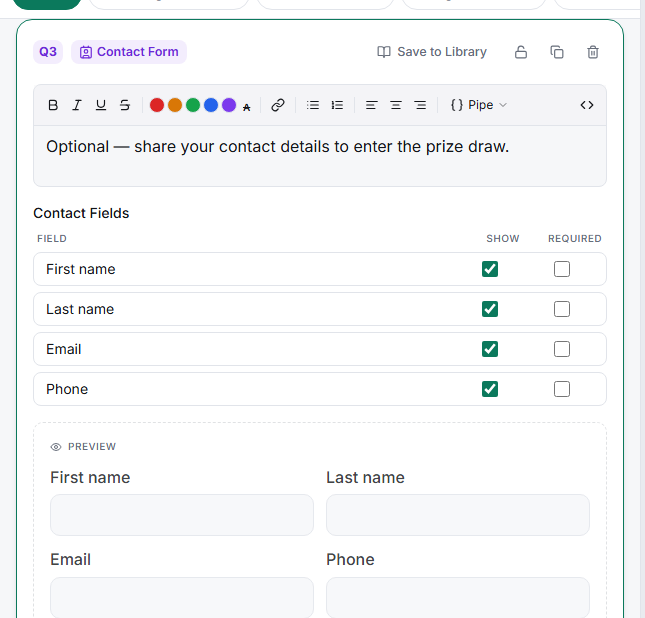Center align the text
The width and height of the screenshot is (645, 618).
click(x=396, y=105)
